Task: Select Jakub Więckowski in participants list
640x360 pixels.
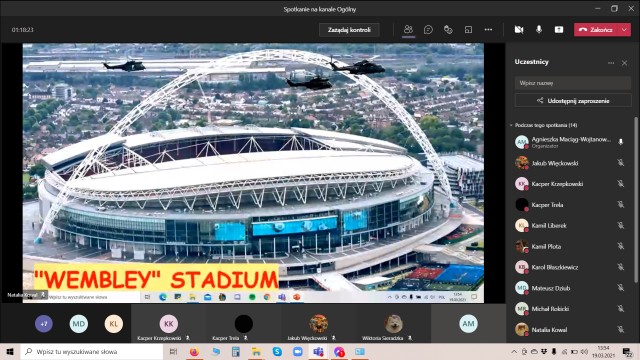Action: coord(571,163)
